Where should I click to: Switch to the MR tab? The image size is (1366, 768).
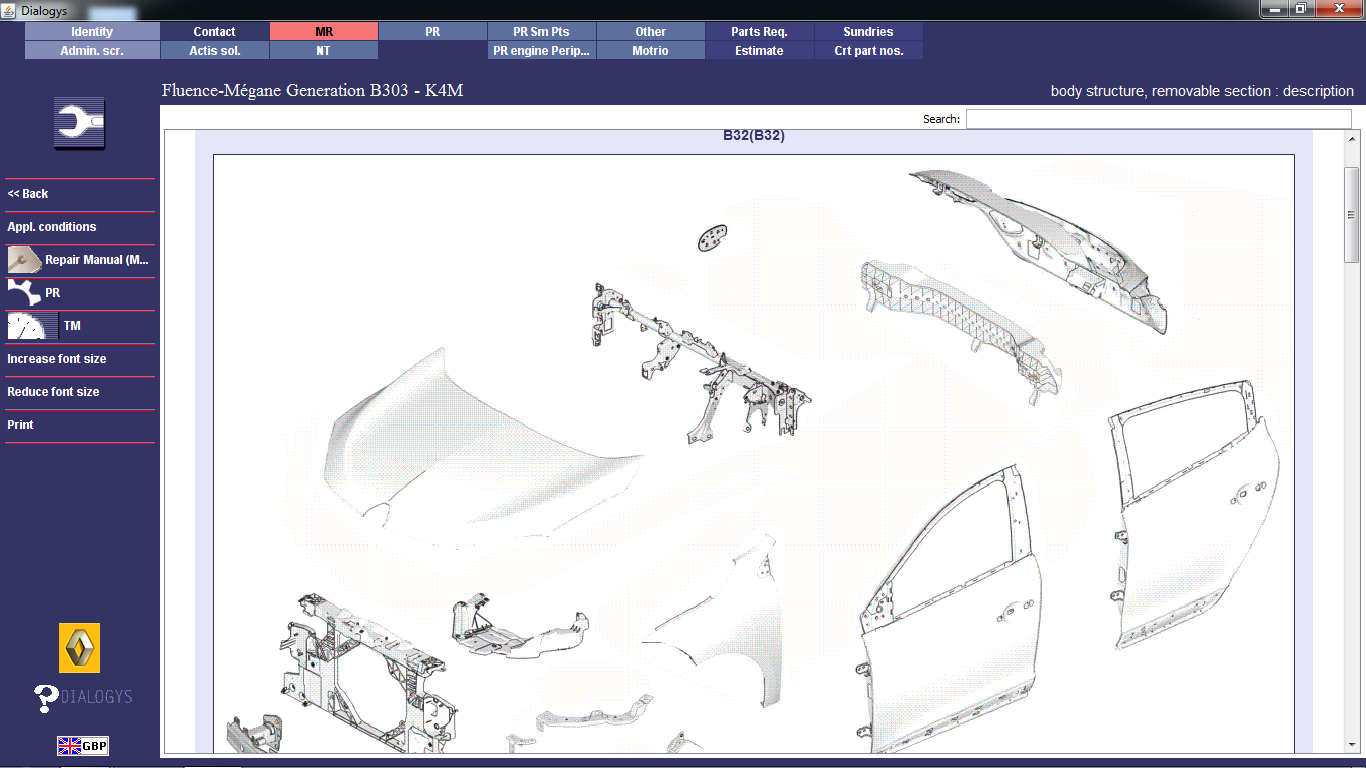[324, 32]
